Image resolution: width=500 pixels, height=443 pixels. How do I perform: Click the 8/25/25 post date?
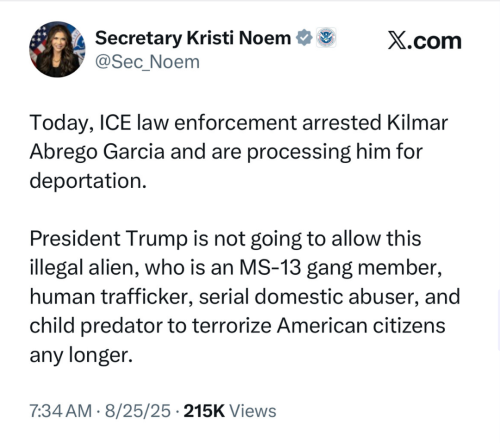point(138,411)
